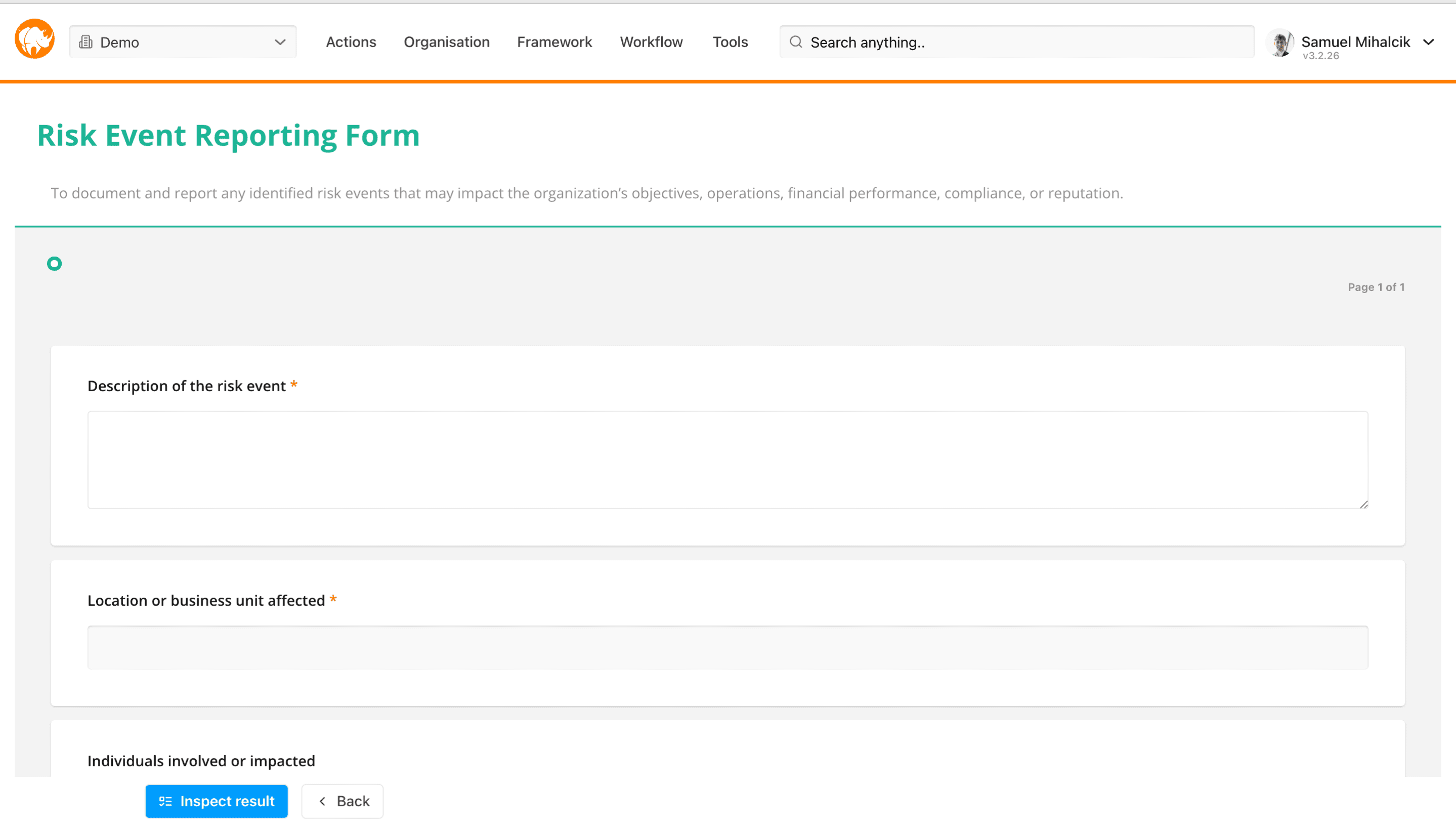The width and height of the screenshot is (1456, 822).
Task: Focus the risk event description textarea
Action: pos(727,460)
